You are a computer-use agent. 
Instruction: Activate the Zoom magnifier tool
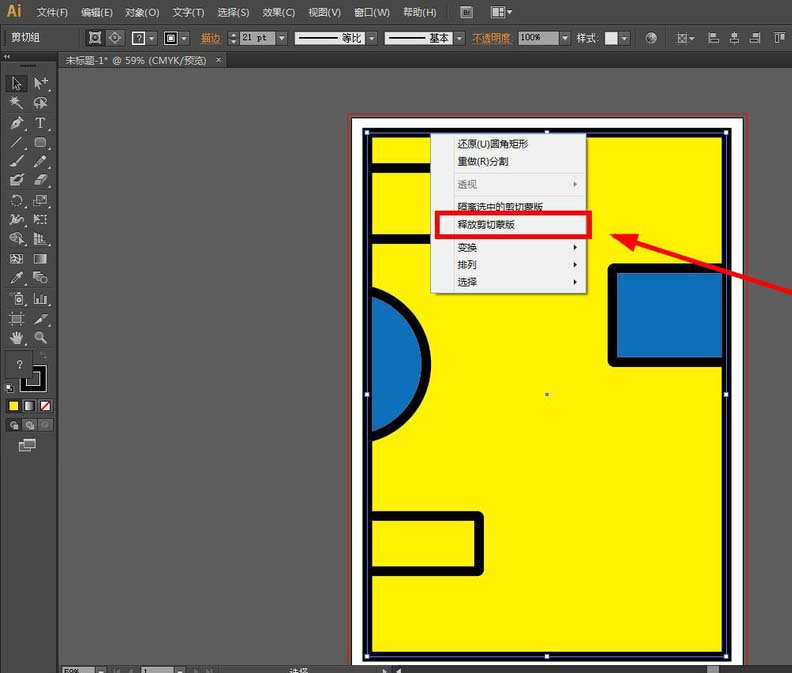pos(41,338)
